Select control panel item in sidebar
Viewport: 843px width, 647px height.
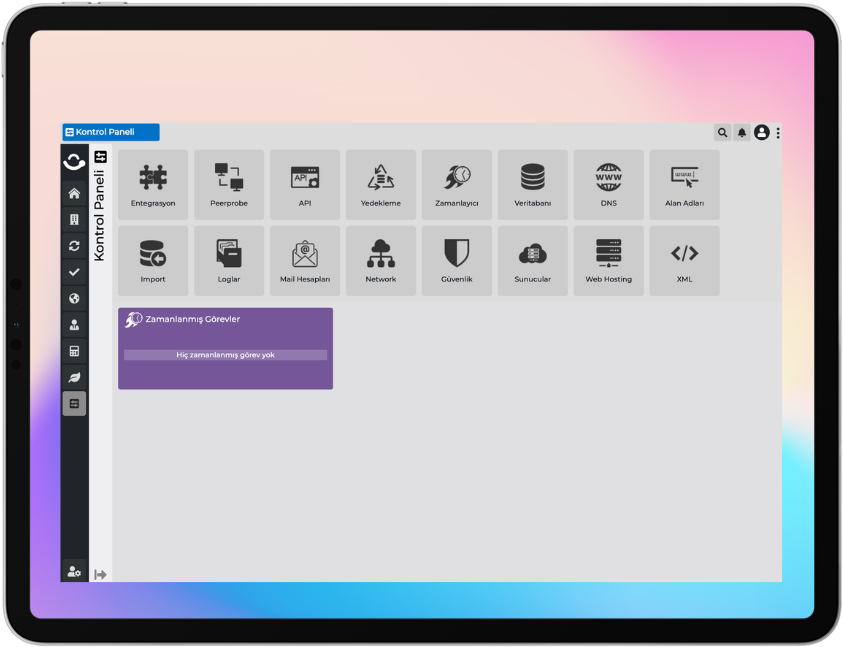(74, 403)
